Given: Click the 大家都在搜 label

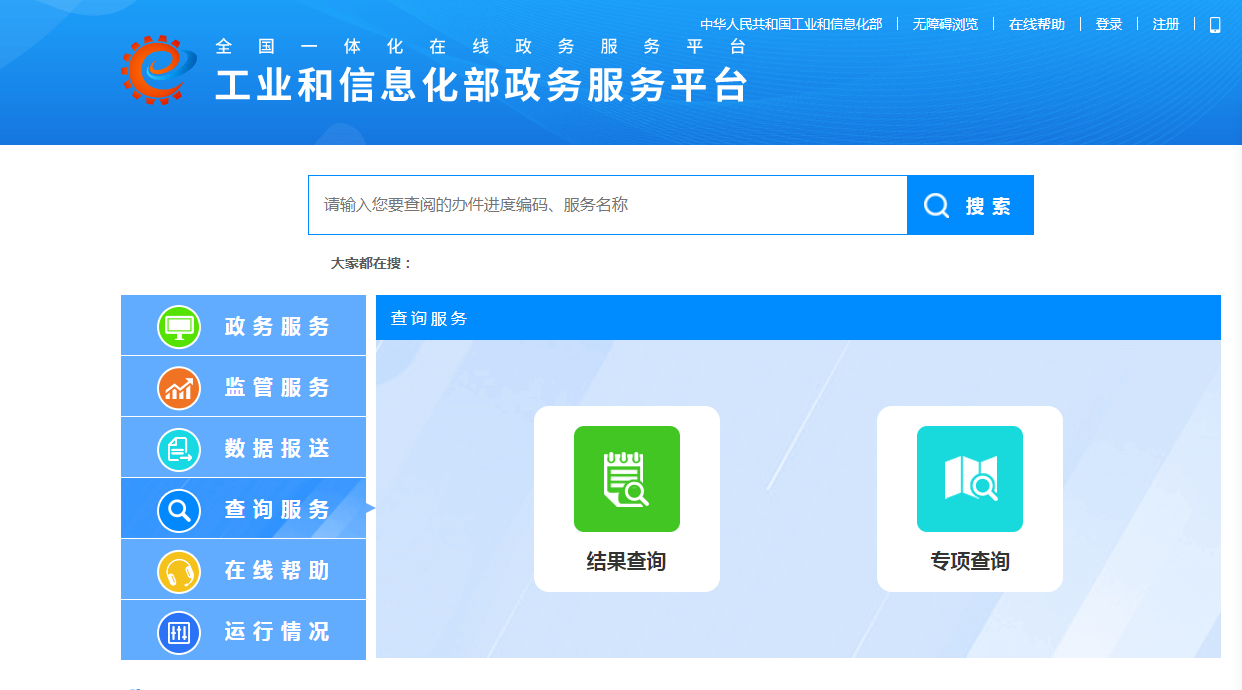Looking at the screenshot, I should (x=371, y=263).
